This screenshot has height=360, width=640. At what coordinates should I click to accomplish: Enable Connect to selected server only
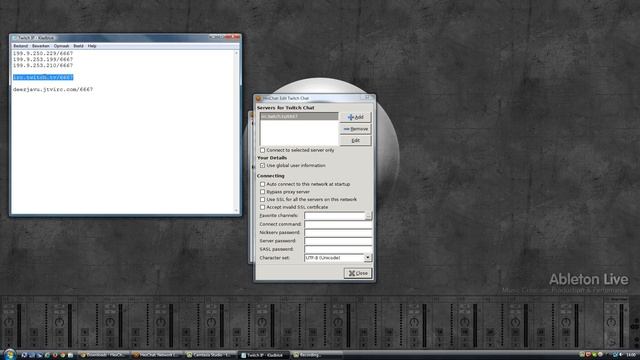coord(262,150)
